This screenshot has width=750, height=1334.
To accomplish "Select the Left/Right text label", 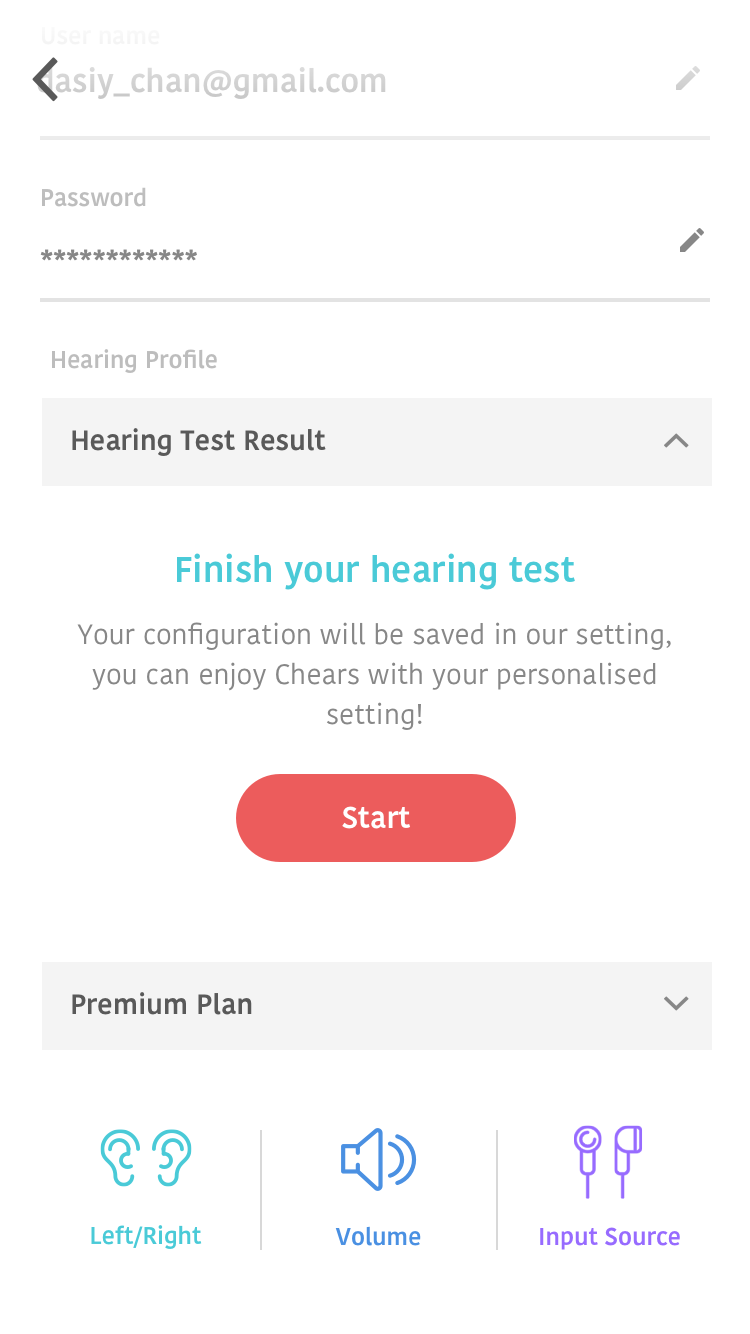I will [146, 1236].
